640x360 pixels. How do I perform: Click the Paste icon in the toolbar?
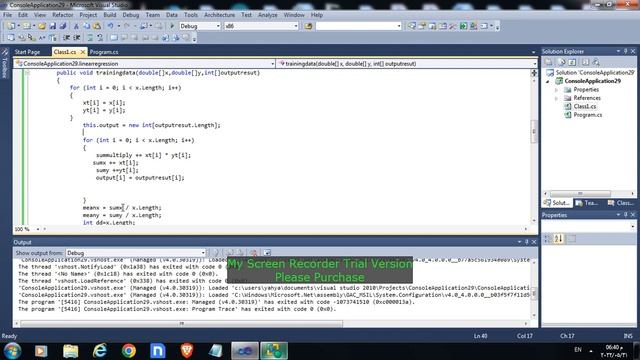click(97, 26)
